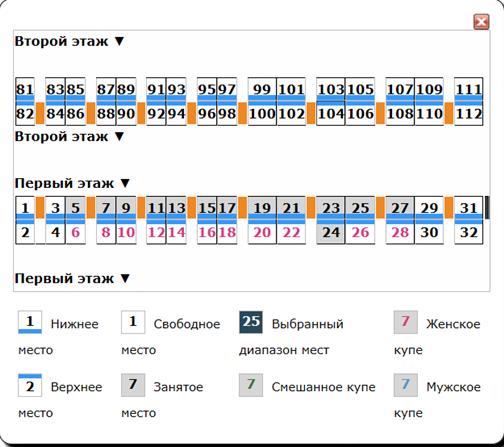504x447 pixels.
Task: Select seat 81 on second floor
Action: (25, 89)
